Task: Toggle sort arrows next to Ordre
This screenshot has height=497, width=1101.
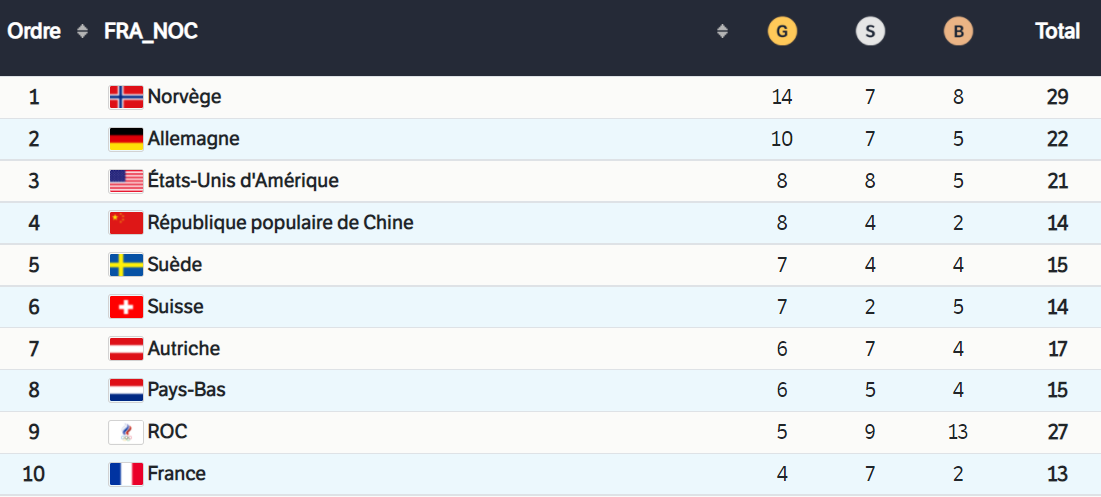Action: point(82,32)
